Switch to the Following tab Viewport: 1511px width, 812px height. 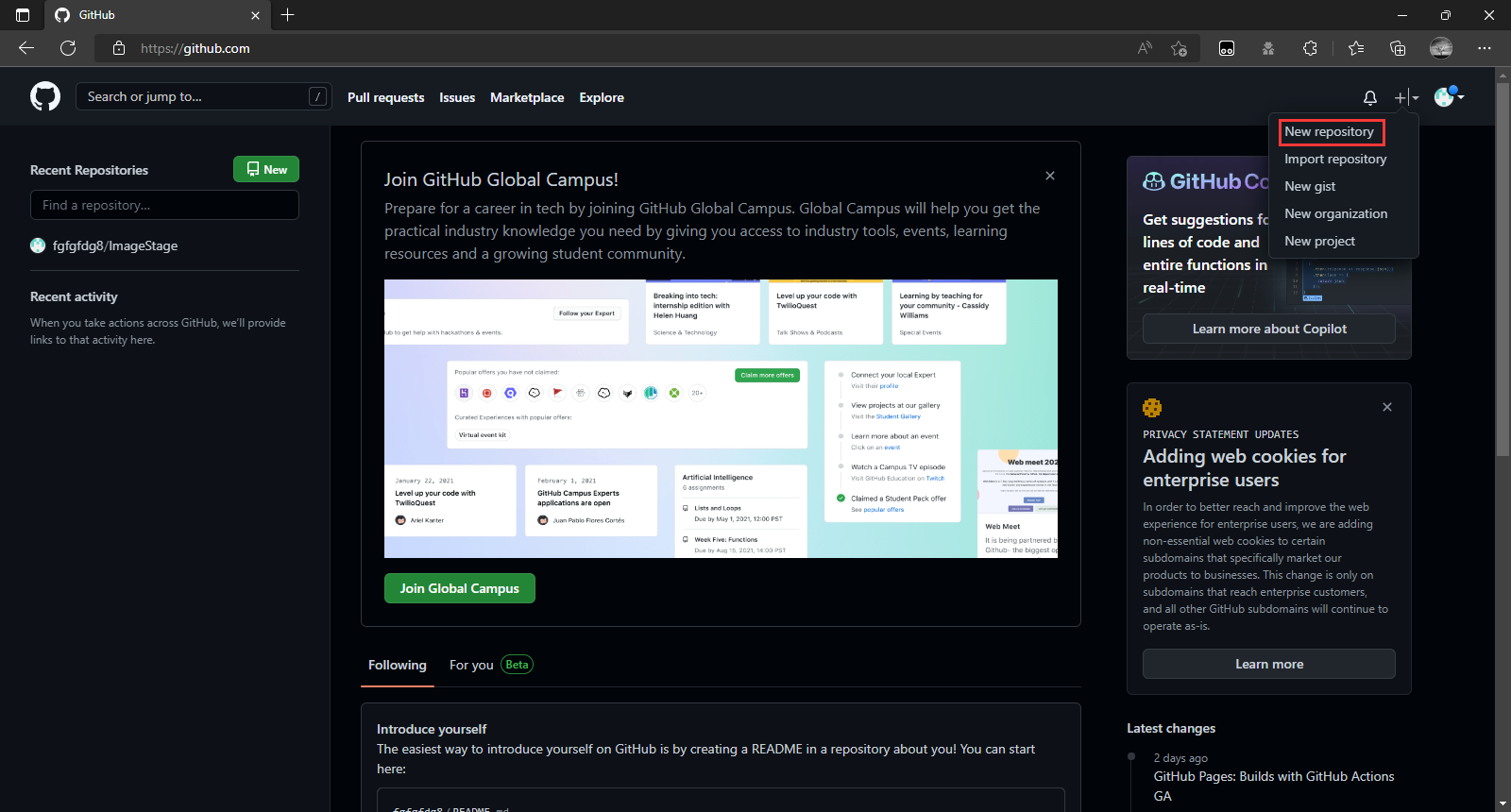[398, 665]
